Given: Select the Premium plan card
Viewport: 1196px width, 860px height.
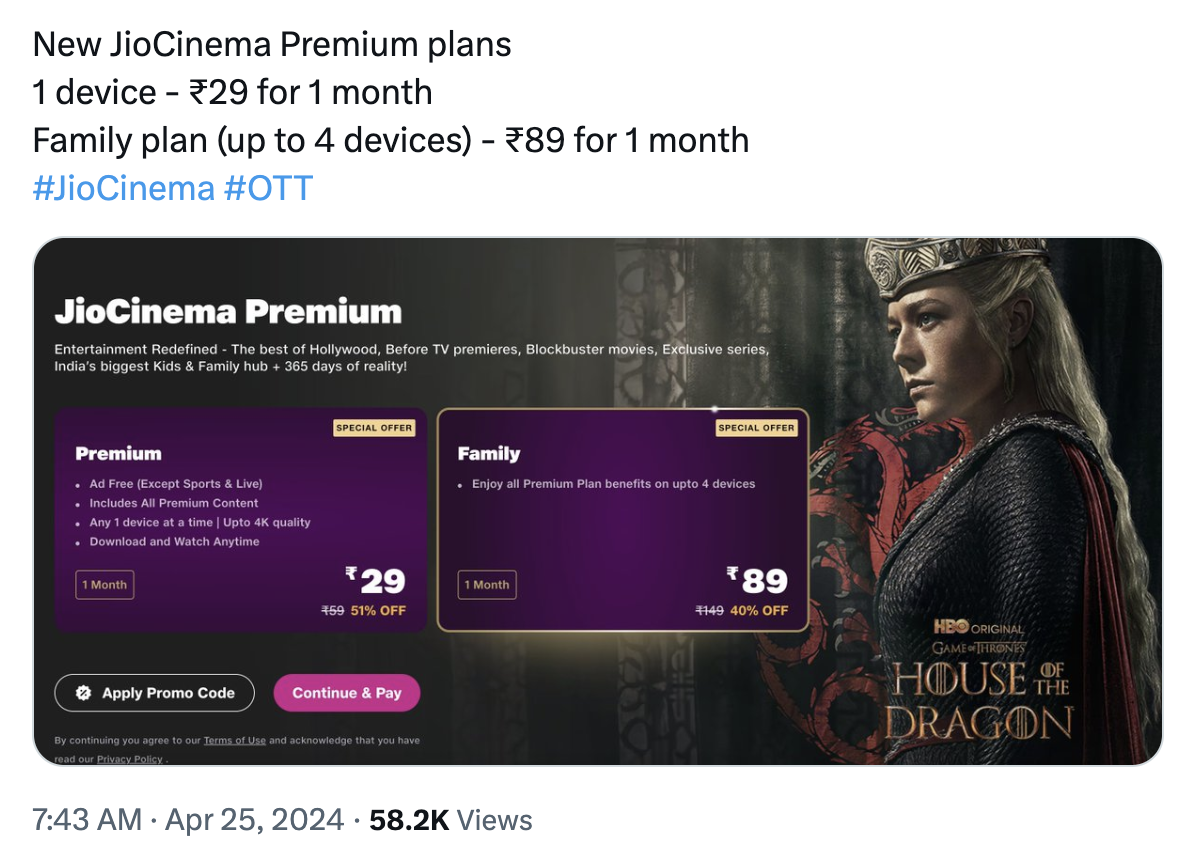Looking at the screenshot, I should coord(240,520).
